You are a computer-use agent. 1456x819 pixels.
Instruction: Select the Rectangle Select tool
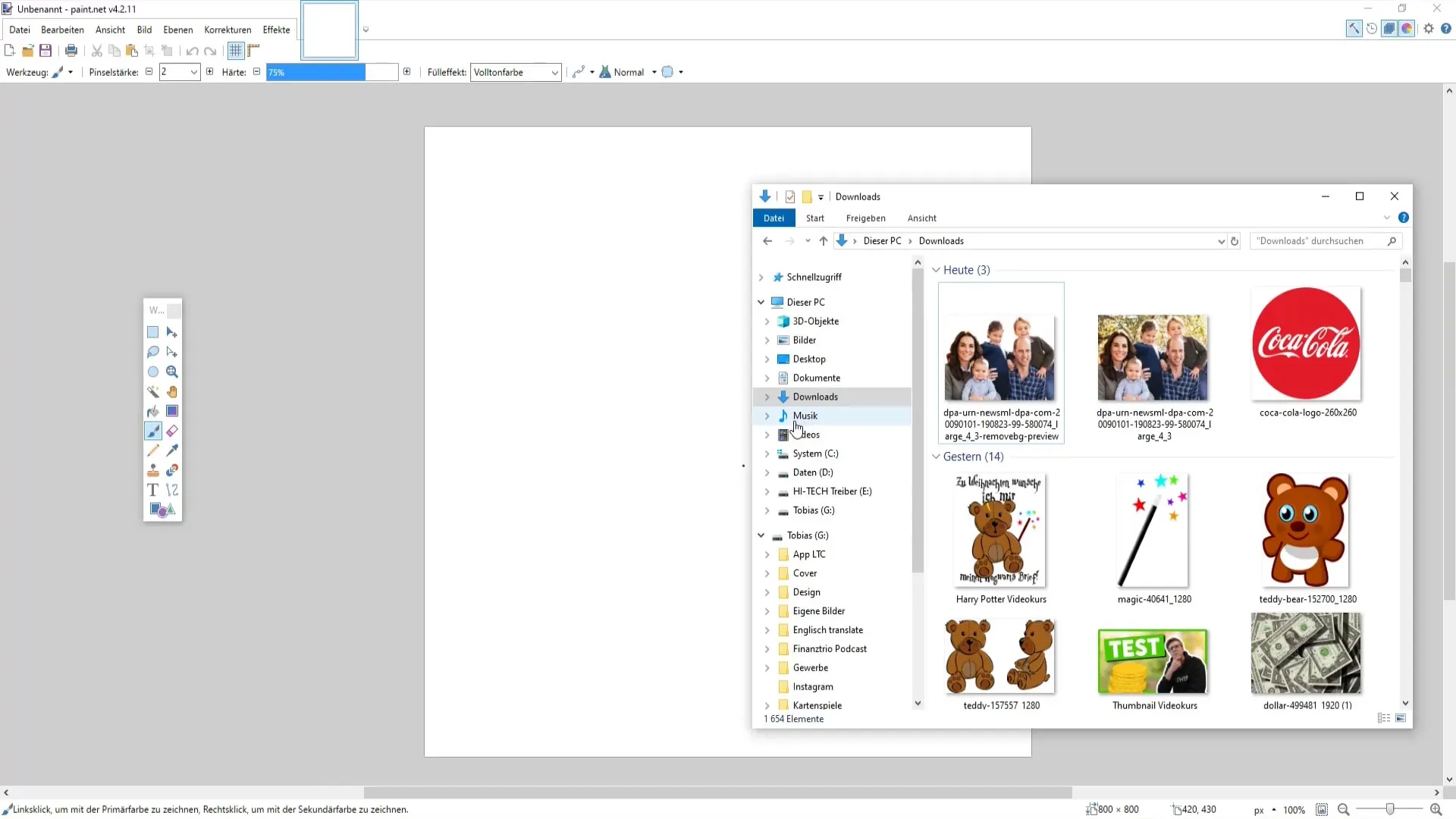tap(152, 332)
